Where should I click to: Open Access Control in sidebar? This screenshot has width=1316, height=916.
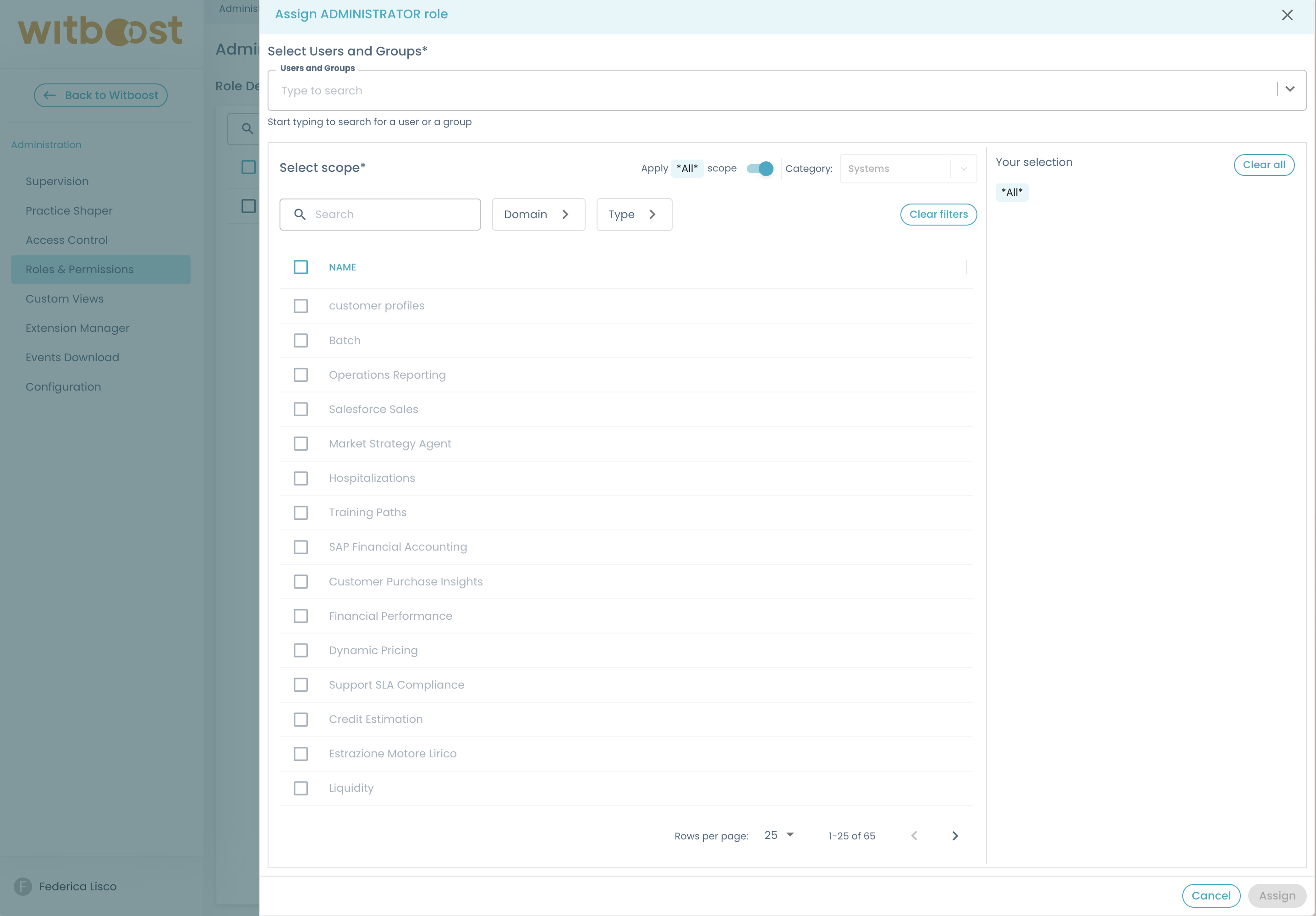(66, 240)
